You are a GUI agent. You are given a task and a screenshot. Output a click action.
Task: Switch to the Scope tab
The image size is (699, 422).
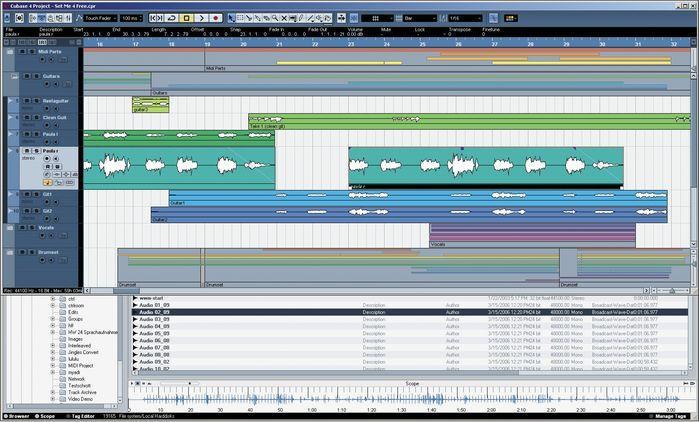pyautogui.click(x=45, y=416)
